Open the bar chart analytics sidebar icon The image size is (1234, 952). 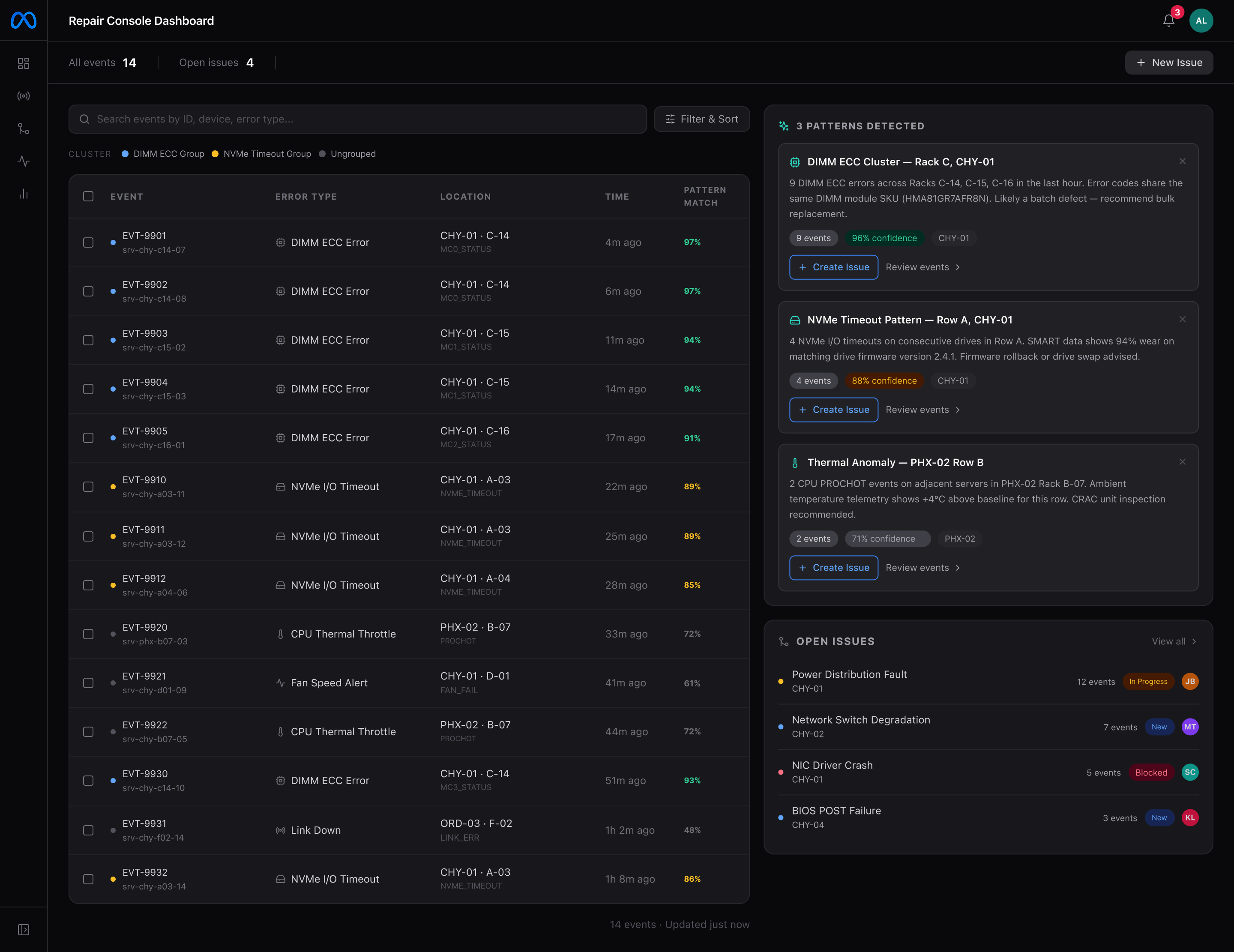pyautogui.click(x=24, y=194)
